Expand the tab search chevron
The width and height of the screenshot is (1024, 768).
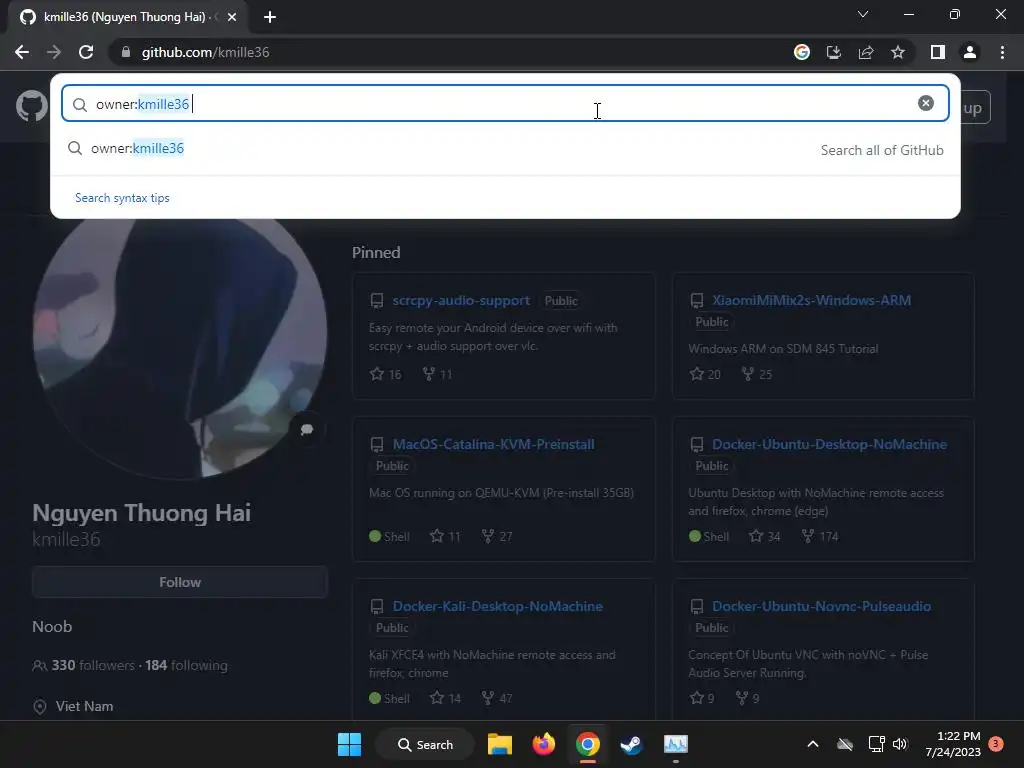(863, 14)
